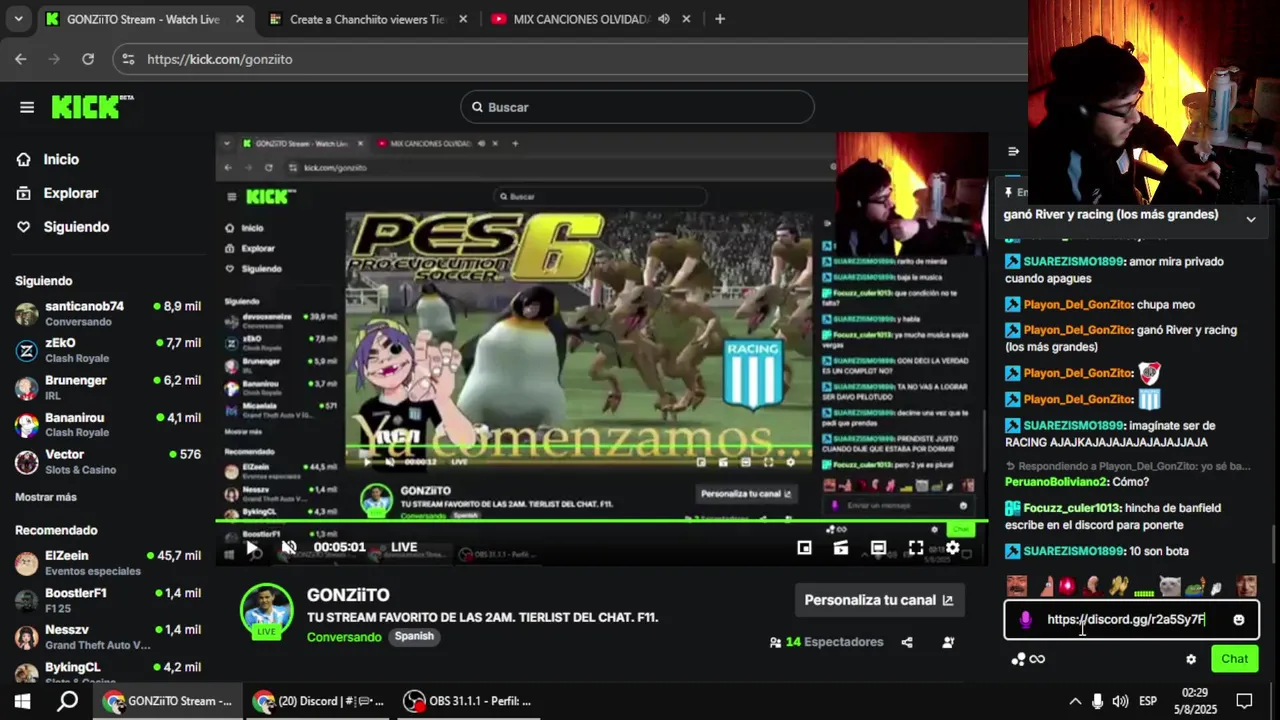
Task: Open Nesszv recommended channel
Action: pyautogui.click(x=108, y=637)
